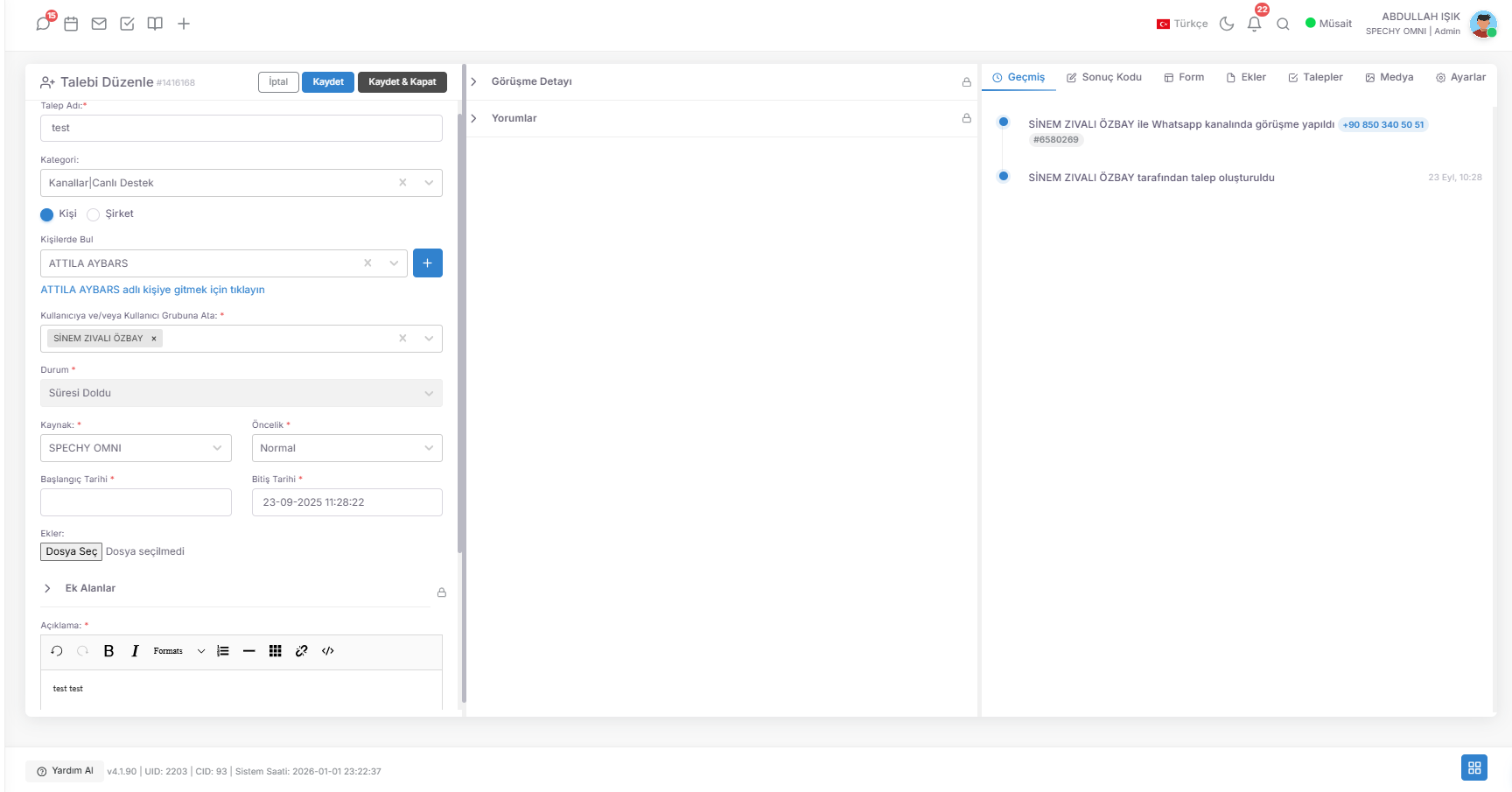Image resolution: width=1512 pixels, height=792 pixels.
Task: Expand the Ek Alanlar section
Action: click(47, 588)
